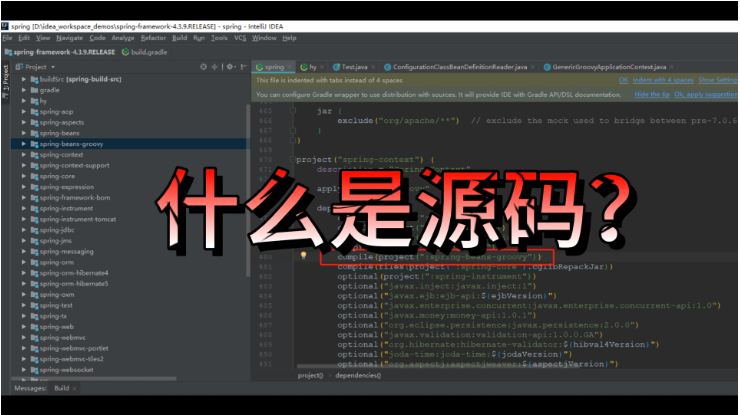Toggle fold marker at project spring-context line
The width and height of the screenshot is (740, 415).
293,160
